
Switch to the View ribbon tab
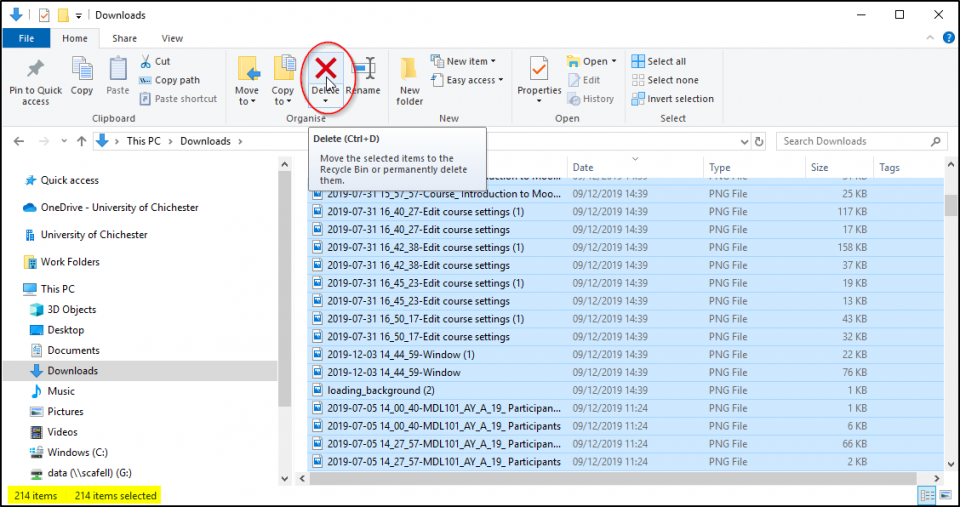[172, 38]
